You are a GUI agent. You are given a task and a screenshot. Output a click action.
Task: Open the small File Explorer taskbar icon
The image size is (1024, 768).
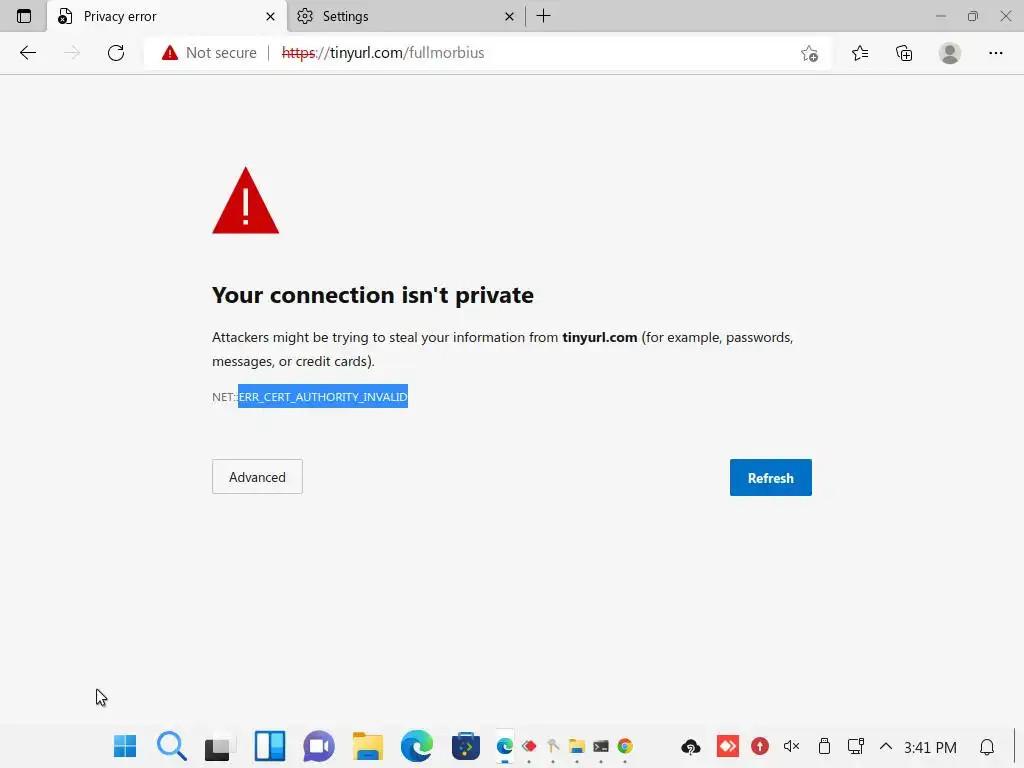coord(577,746)
